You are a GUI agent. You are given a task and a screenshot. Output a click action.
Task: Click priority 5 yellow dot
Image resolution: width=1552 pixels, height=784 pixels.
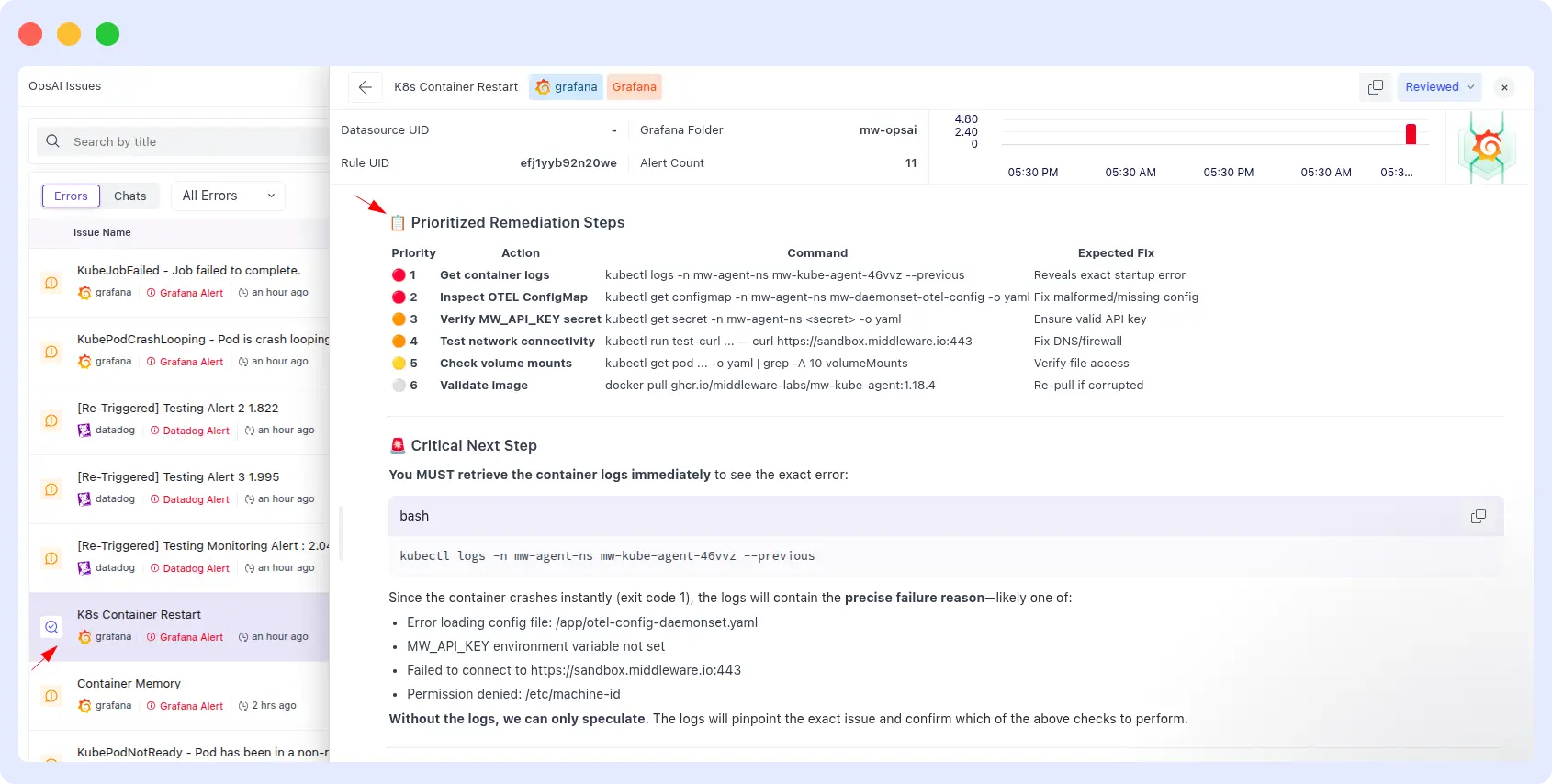399,364
